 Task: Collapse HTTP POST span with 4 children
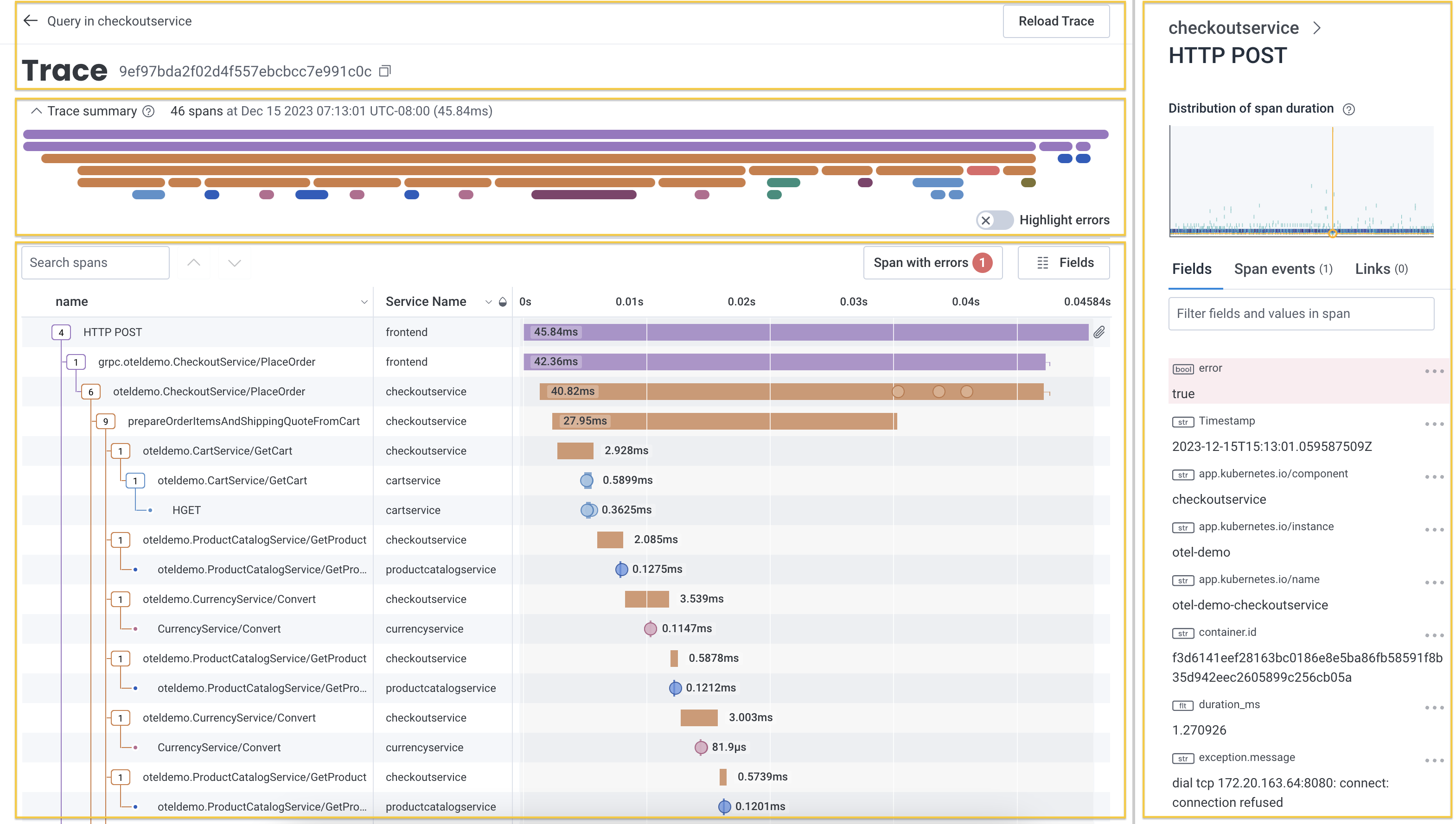pyautogui.click(x=61, y=332)
